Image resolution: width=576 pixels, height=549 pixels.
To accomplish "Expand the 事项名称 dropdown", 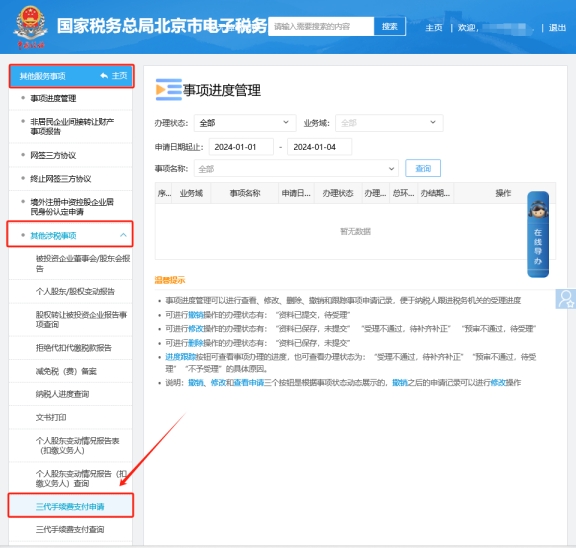I will click(296, 169).
